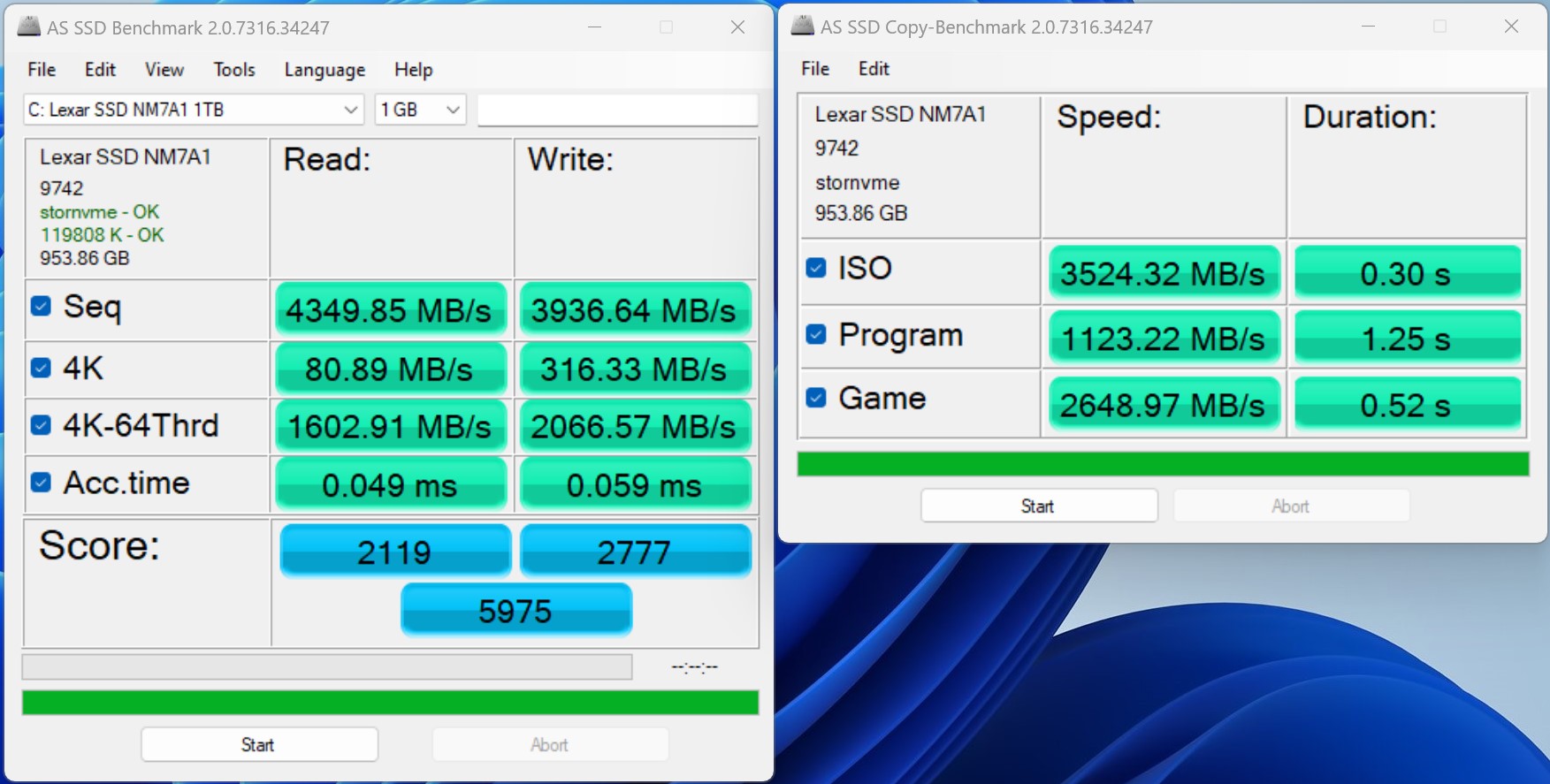Viewport: 1550px width, 784px height.
Task: Open the View menu
Action: [x=164, y=70]
